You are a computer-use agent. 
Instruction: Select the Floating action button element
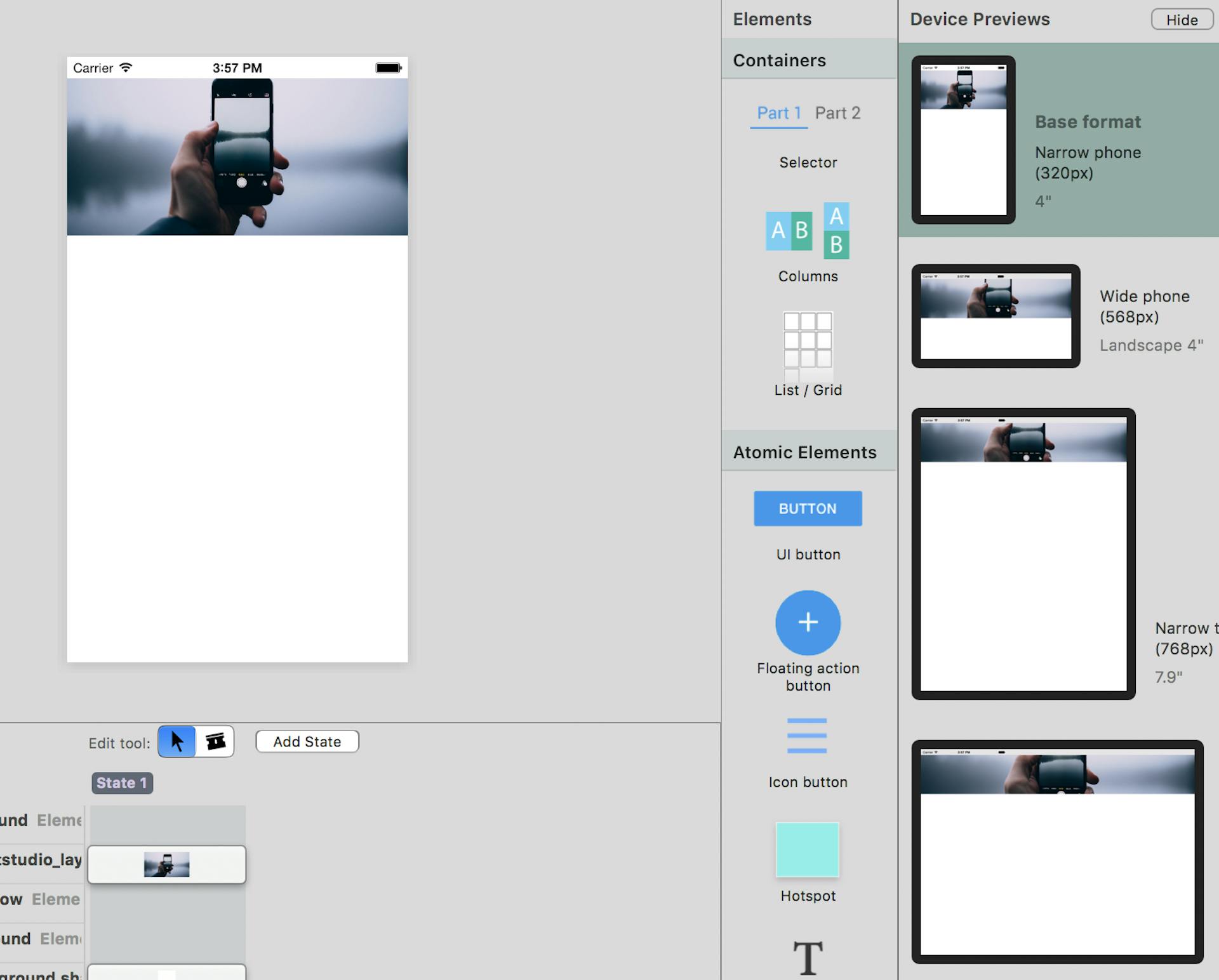(x=808, y=623)
